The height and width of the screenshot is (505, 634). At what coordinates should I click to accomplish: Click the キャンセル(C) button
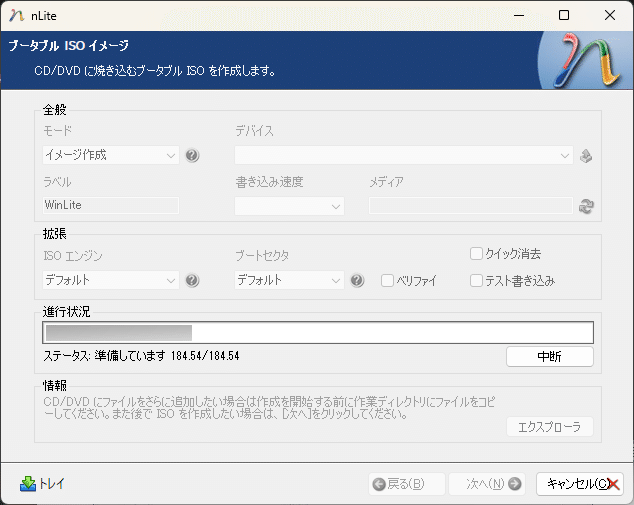(579, 484)
